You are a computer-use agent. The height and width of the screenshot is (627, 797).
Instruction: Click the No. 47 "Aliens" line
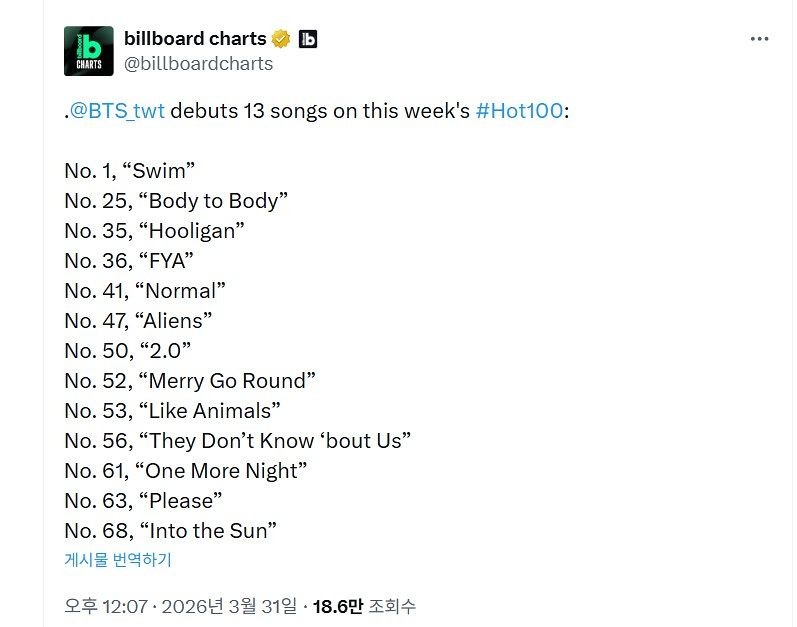139,321
